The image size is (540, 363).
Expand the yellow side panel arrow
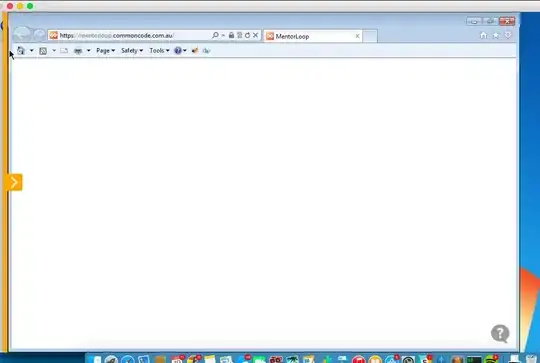tap(14, 182)
